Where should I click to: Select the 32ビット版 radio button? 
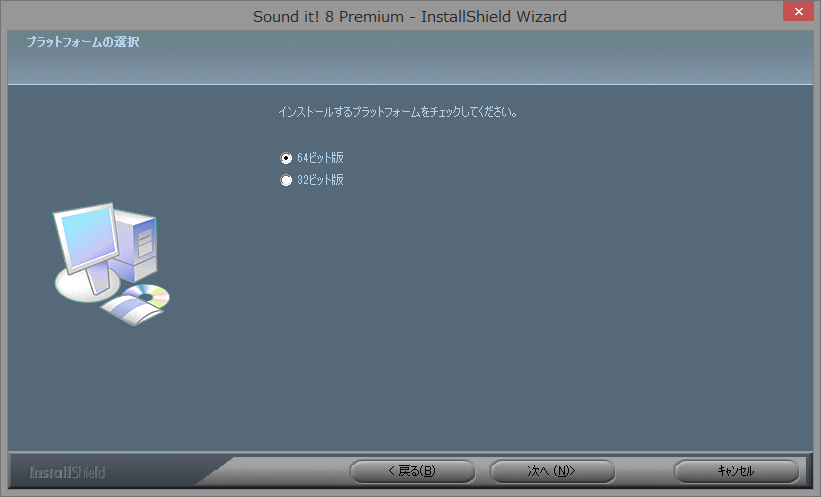286,180
